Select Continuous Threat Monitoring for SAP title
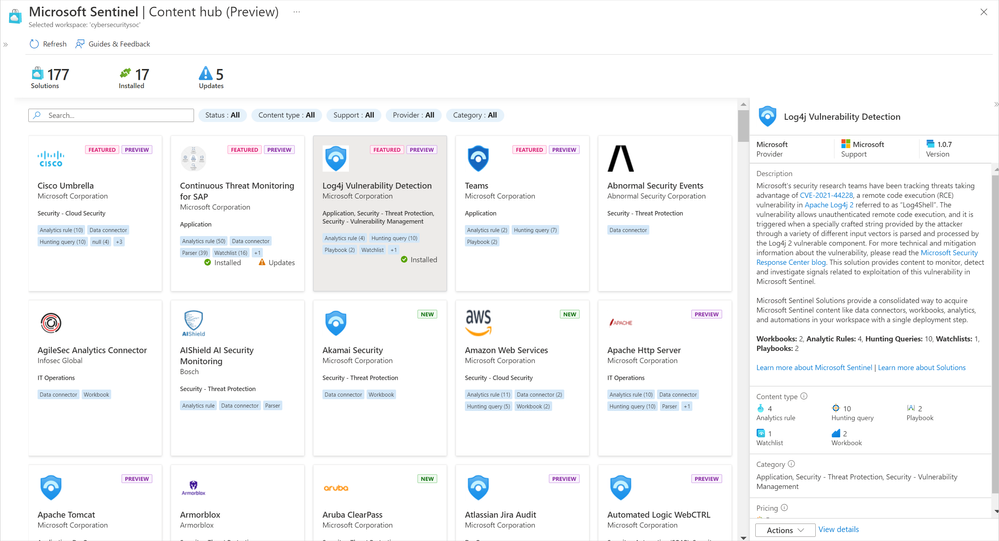Viewport: 999px width, 541px height. click(237, 191)
